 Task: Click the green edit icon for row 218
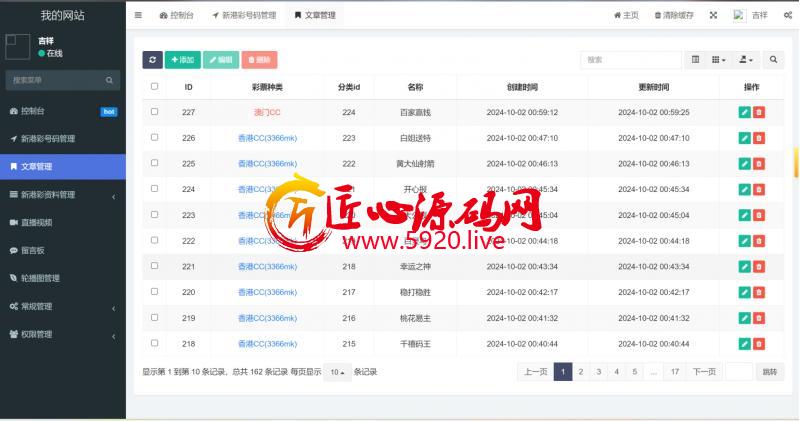coord(744,344)
